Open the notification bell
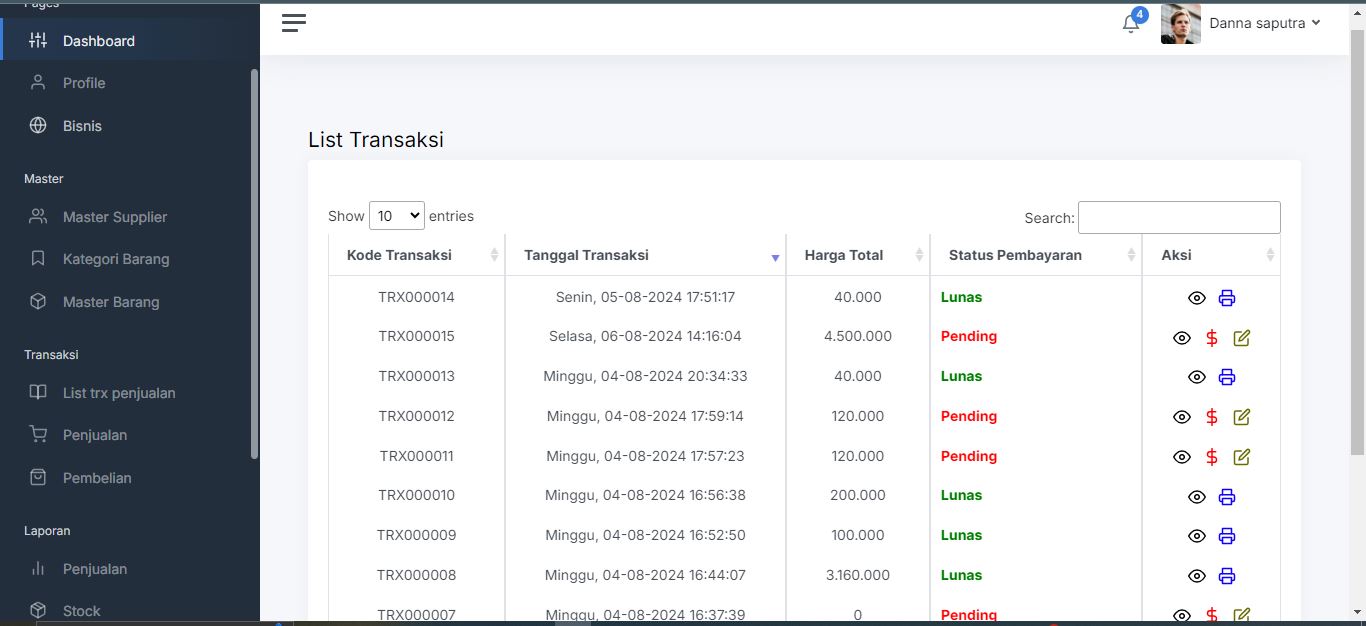The height and width of the screenshot is (626, 1366). pos(1131,24)
